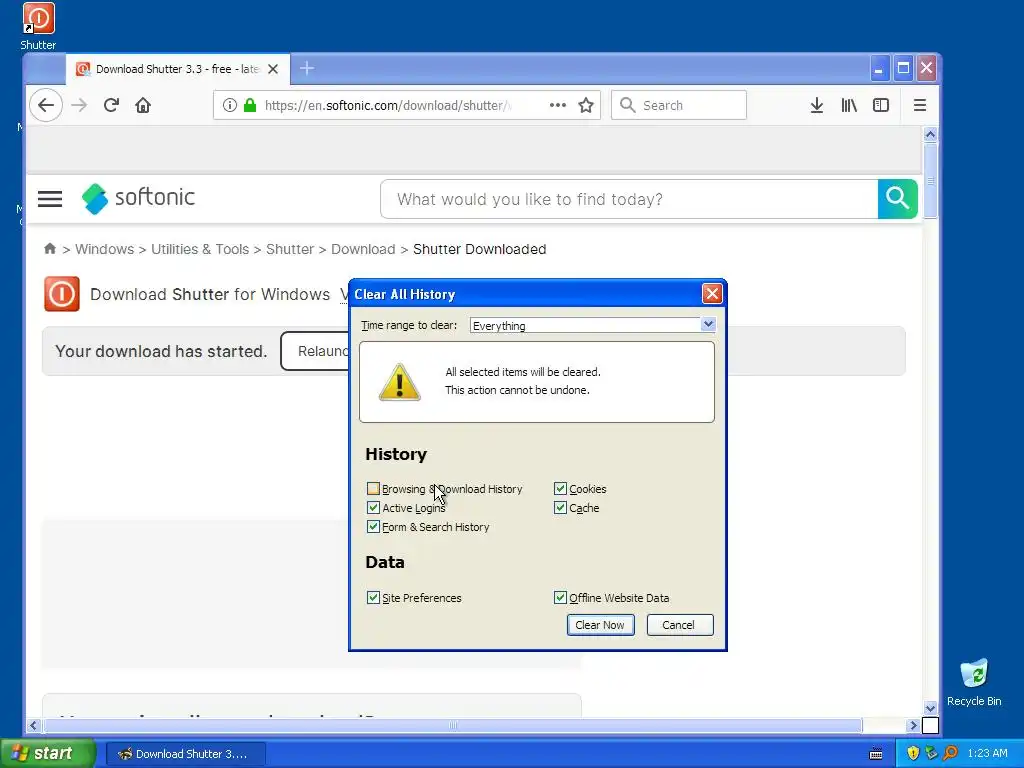The height and width of the screenshot is (768, 1024).
Task: Open Utilities & Tools breadcrumb link
Action: tap(200, 249)
